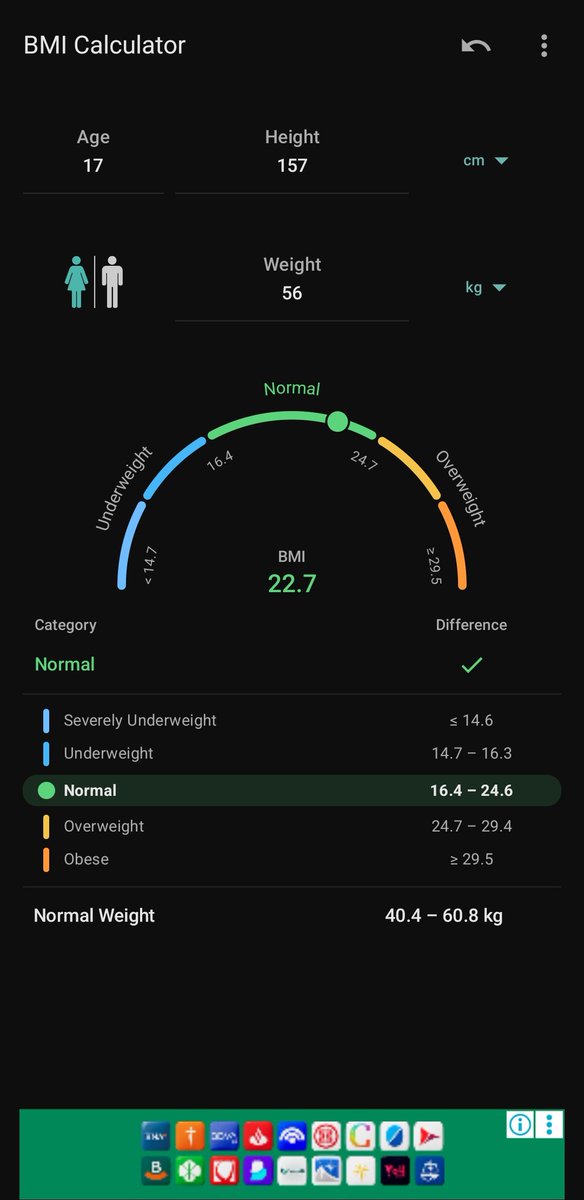Select the male gender icon
The image size is (584, 1200).
(112, 282)
